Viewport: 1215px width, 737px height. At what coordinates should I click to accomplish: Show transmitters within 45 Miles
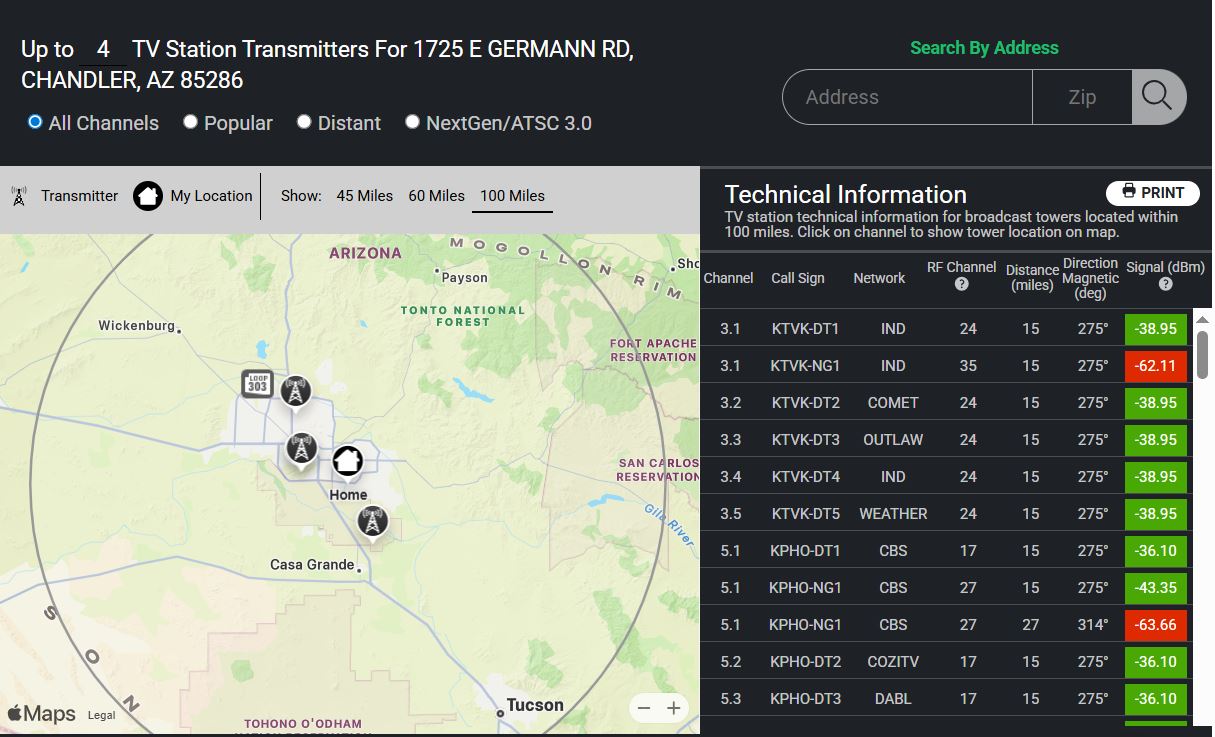364,196
